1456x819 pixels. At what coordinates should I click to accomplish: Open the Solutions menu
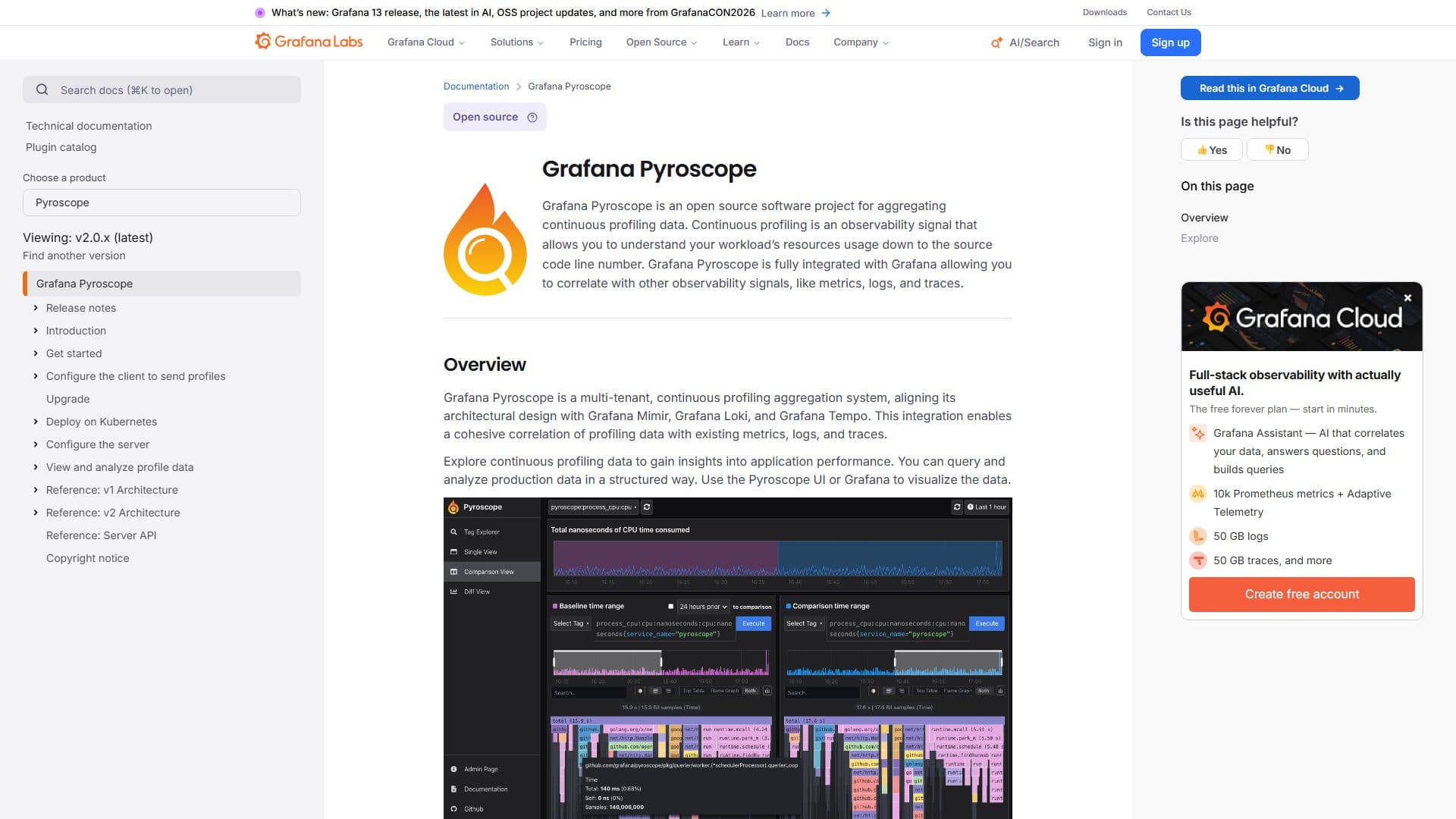tap(517, 42)
